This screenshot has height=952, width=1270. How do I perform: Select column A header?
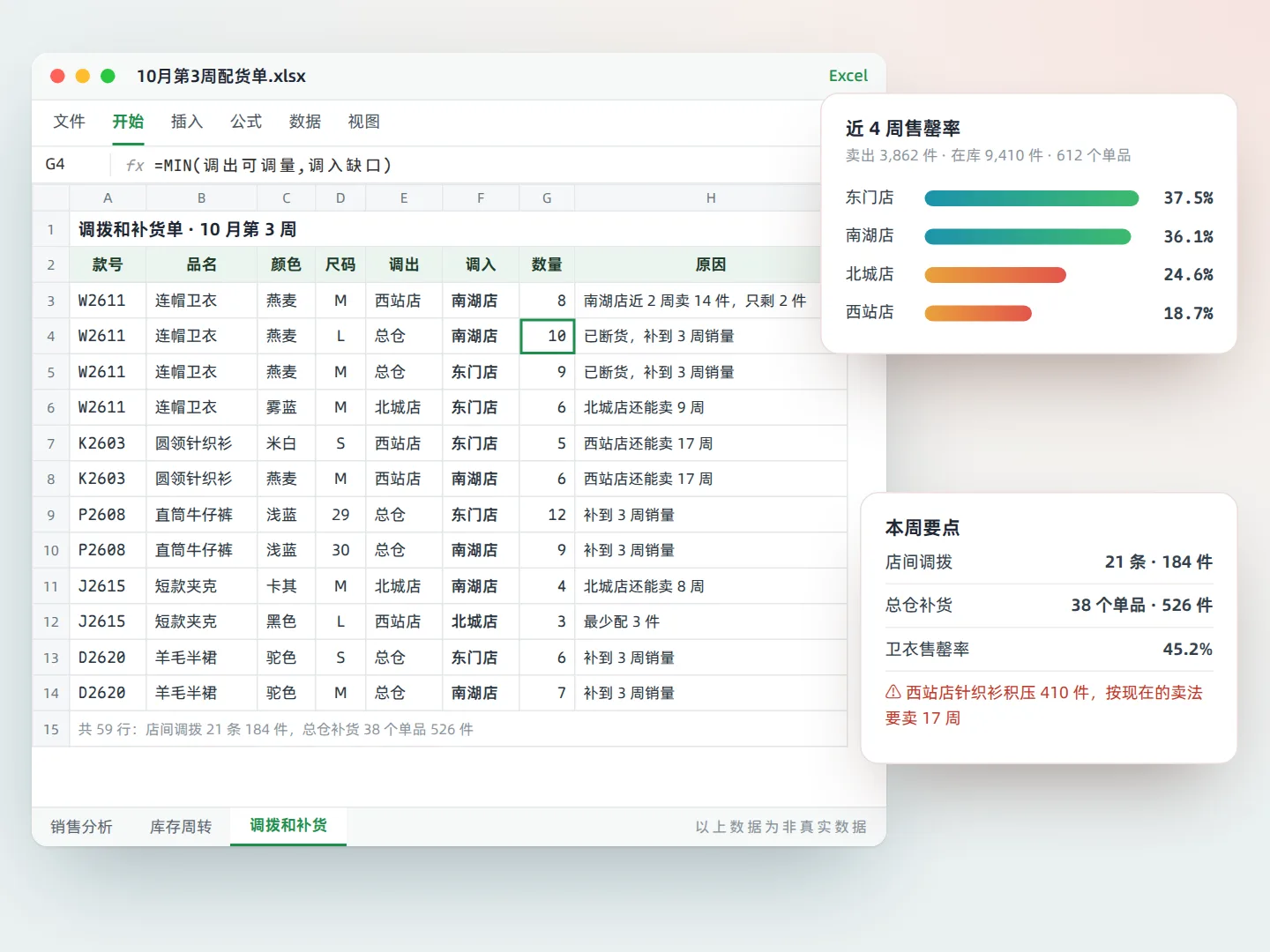[x=108, y=198]
